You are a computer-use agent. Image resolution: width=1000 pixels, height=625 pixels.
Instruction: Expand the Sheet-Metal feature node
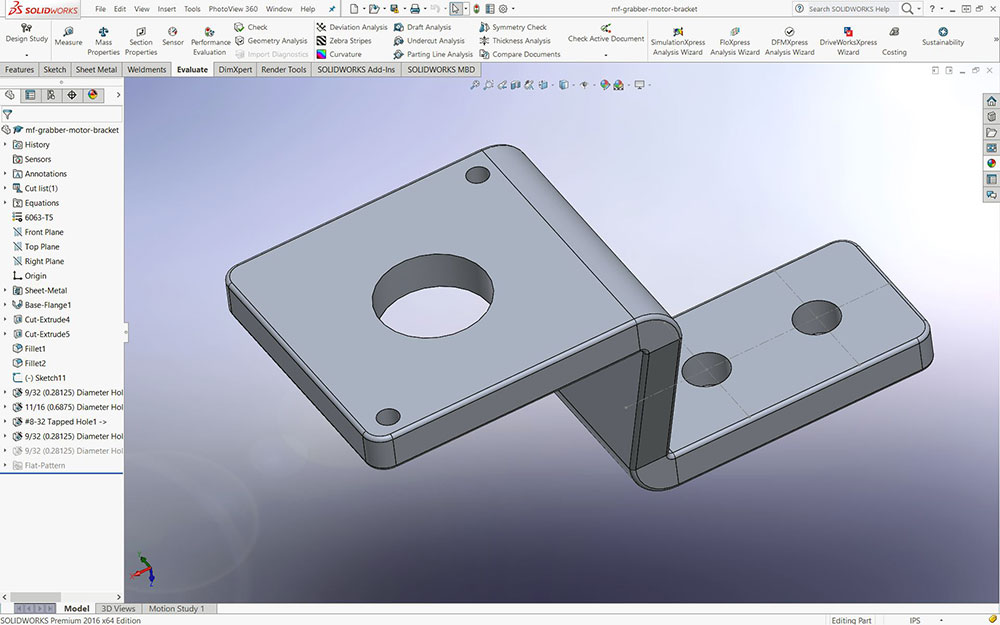5,290
